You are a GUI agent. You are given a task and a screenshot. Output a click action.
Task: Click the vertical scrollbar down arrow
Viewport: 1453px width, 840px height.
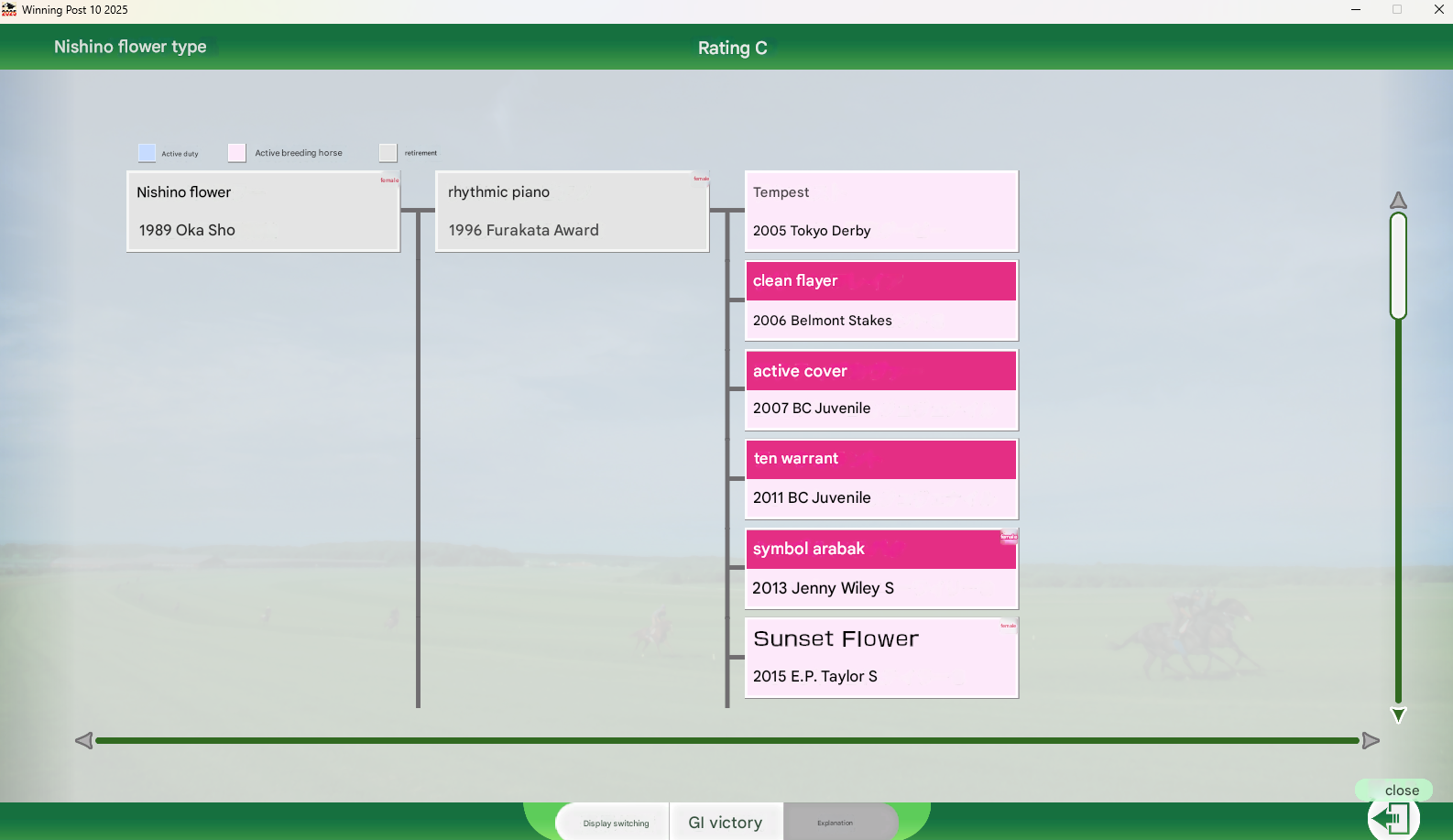click(1398, 715)
